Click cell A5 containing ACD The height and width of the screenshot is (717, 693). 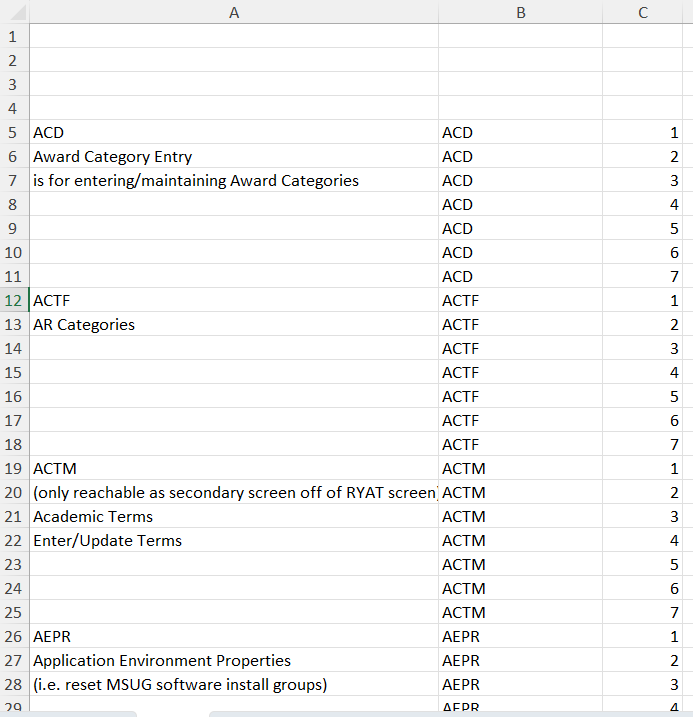pos(234,132)
